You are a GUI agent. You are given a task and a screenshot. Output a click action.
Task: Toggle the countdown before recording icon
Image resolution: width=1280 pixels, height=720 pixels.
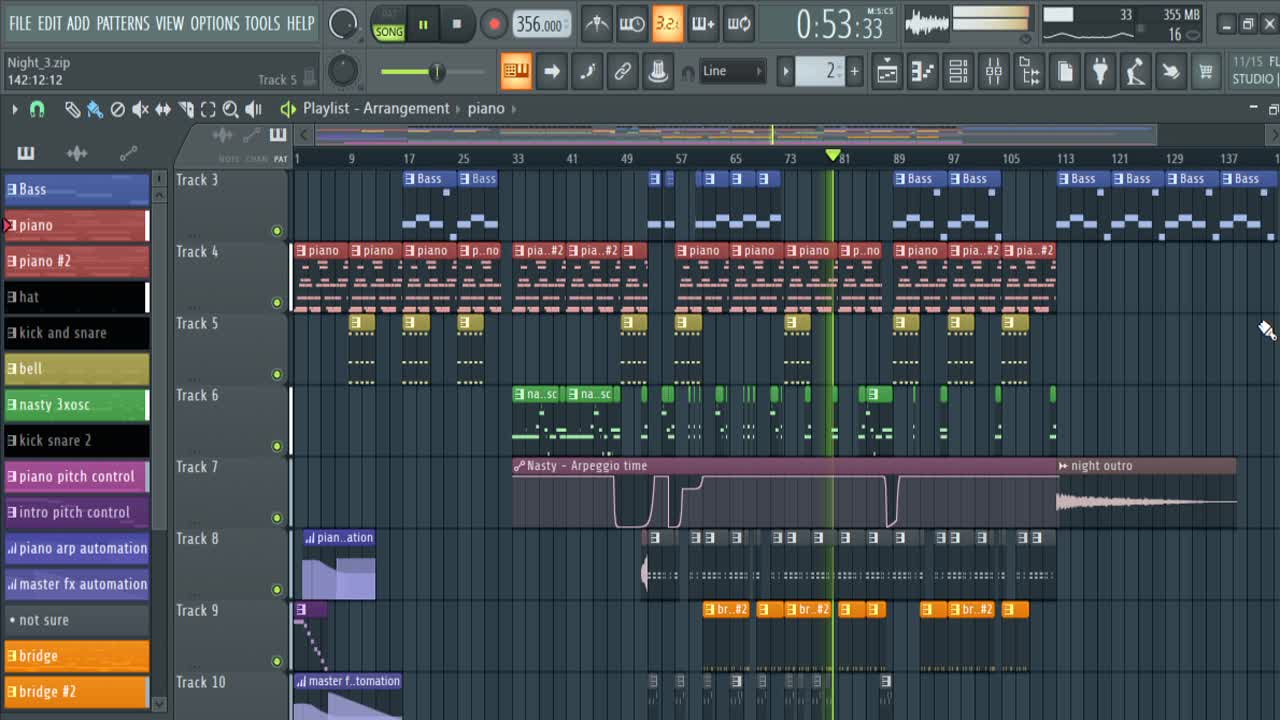[667, 24]
